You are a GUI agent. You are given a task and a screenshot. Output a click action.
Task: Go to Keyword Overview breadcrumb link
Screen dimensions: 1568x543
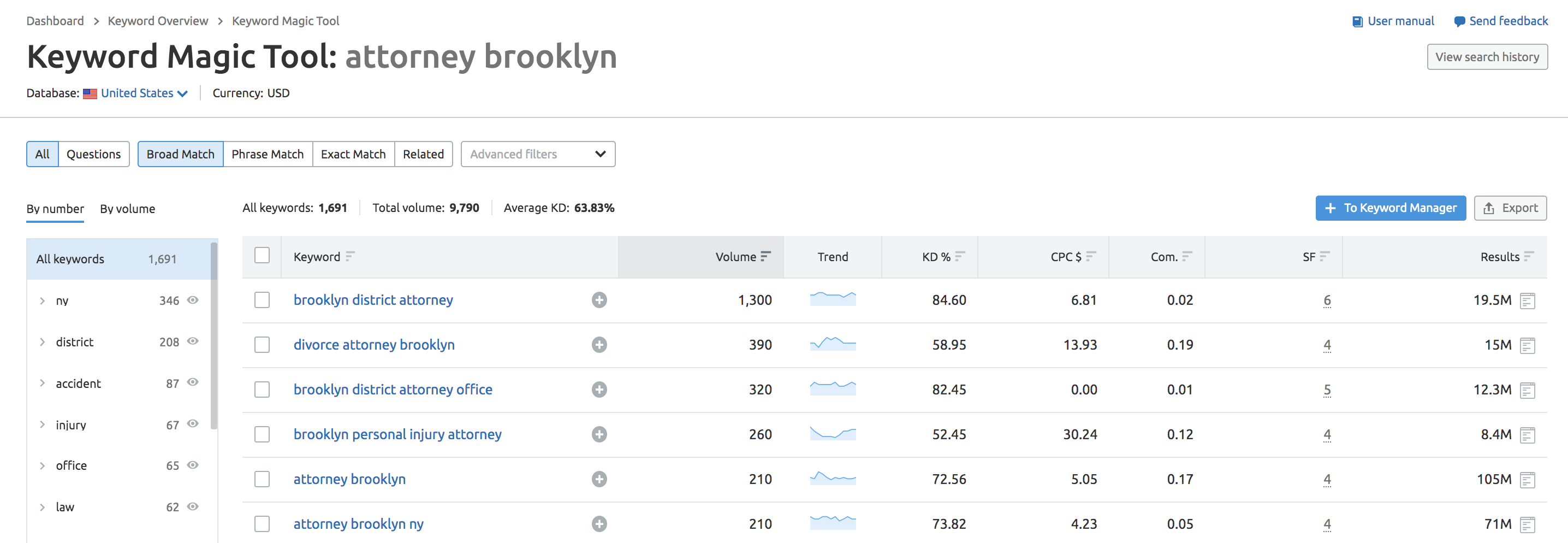(158, 21)
